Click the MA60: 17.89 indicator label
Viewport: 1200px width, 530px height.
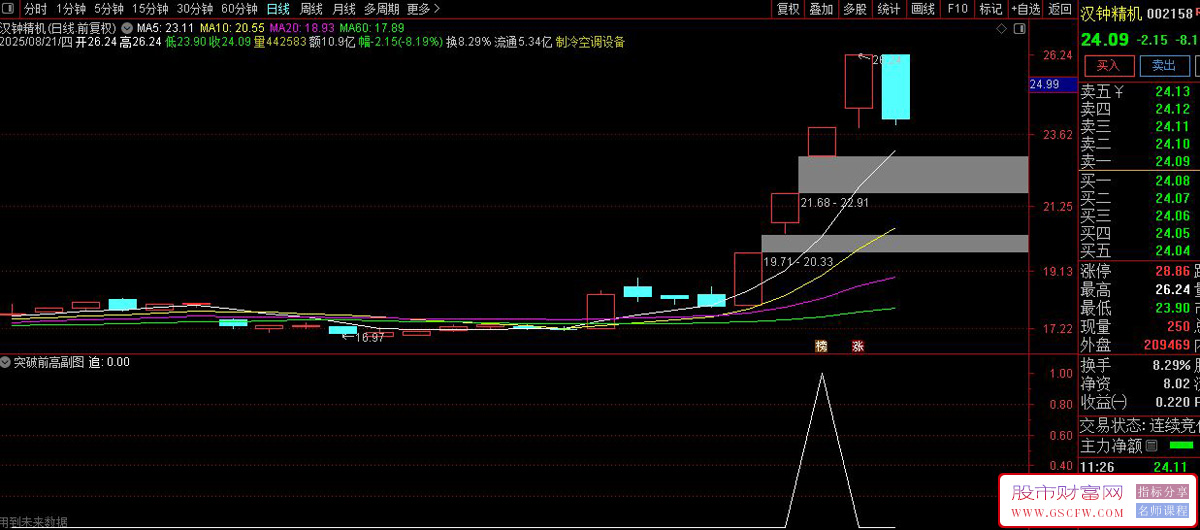(372, 27)
